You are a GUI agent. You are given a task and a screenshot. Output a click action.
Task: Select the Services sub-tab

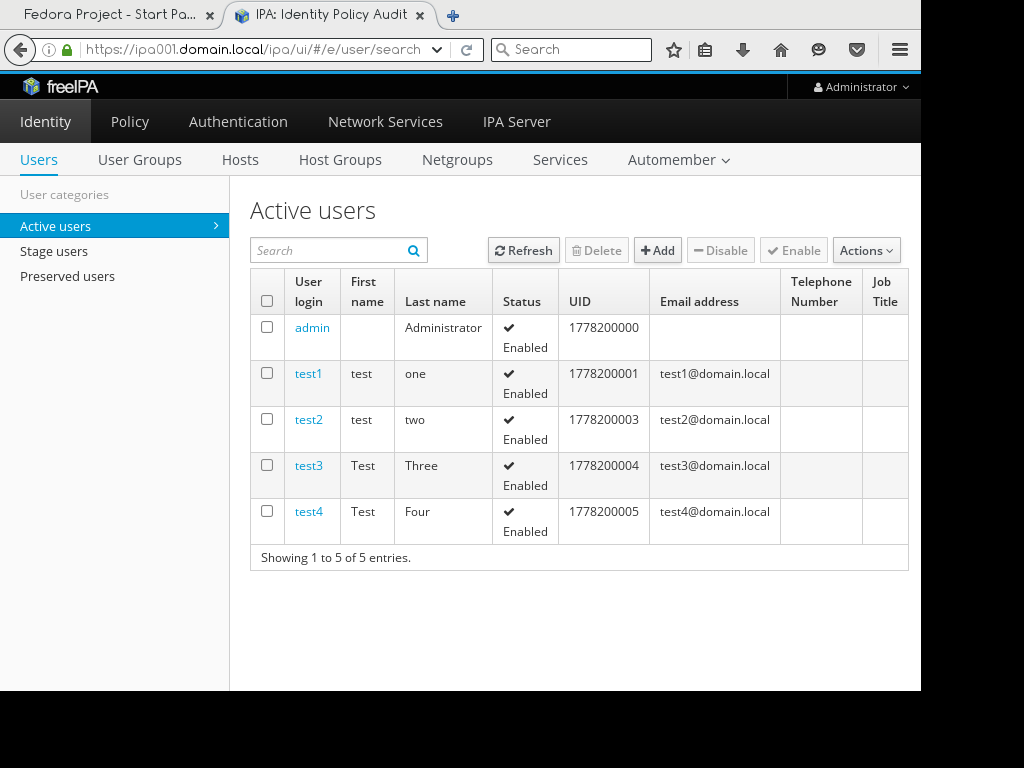tap(560, 160)
